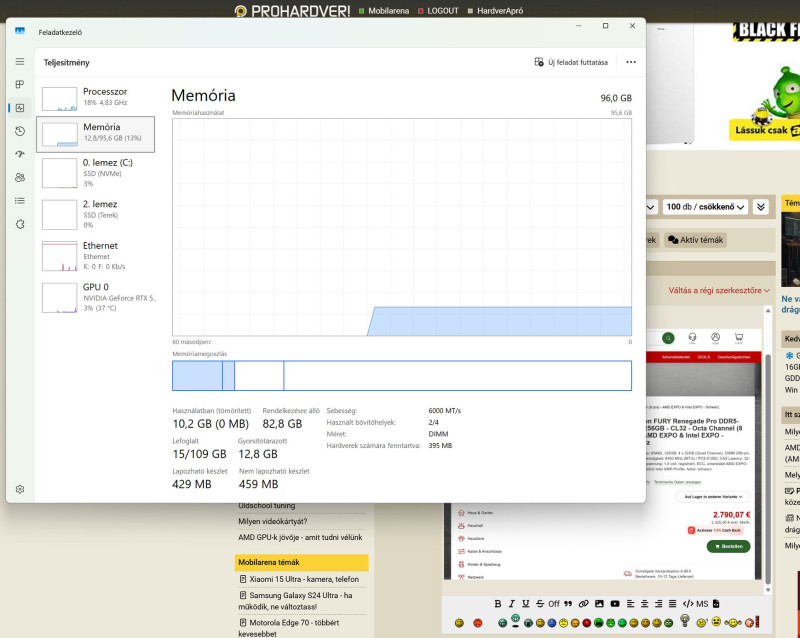
Task: Select 0. lemez (C:) in performance list
Action: [x=95, y=174]
